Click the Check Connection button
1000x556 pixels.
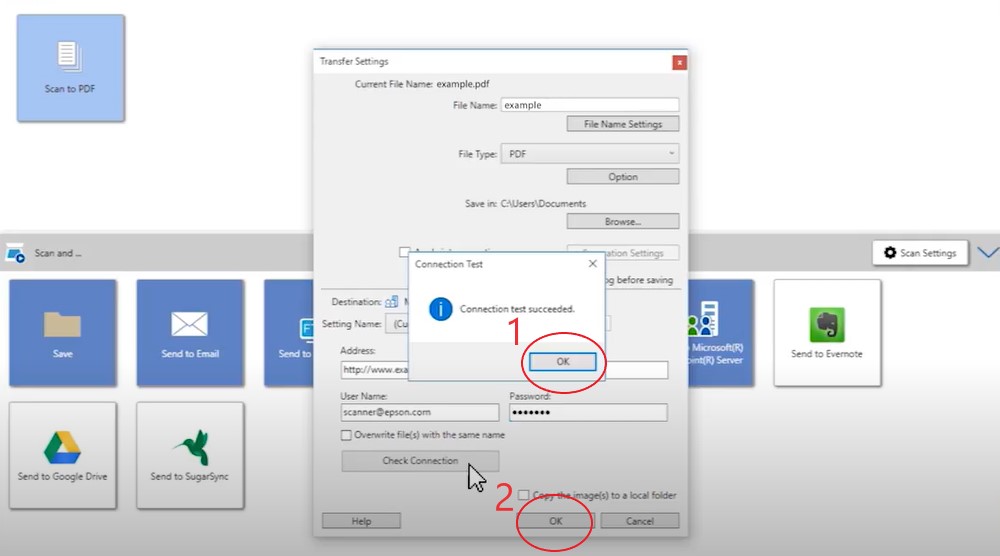point(420,461)
